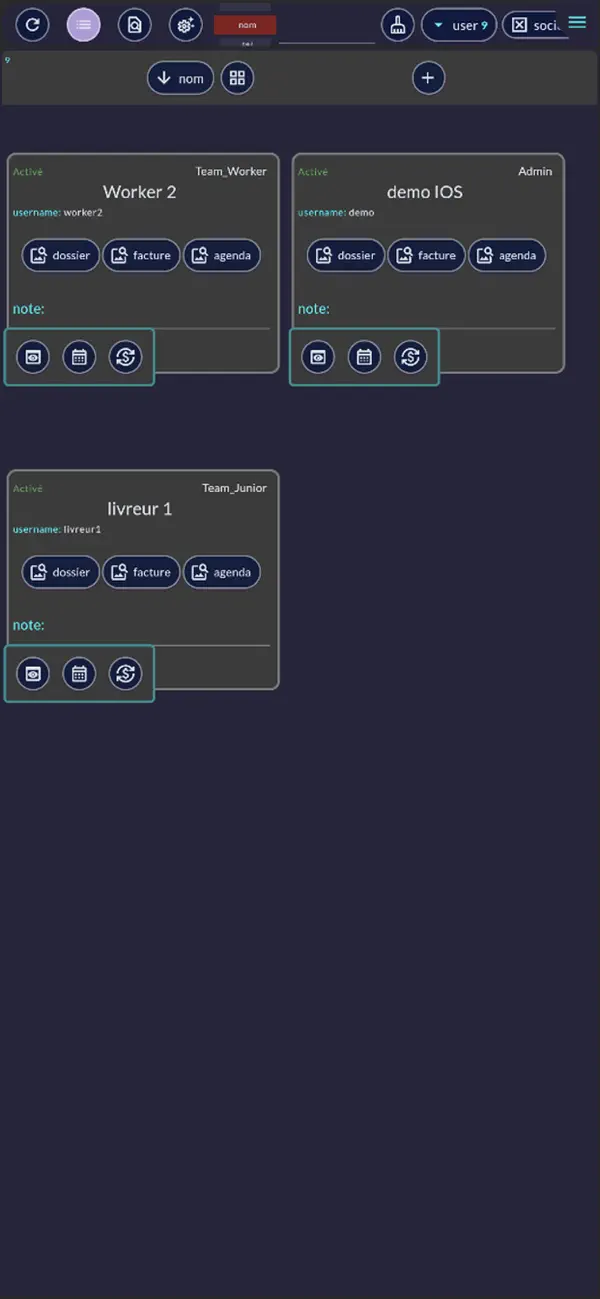Click the broom clear-filters icon
This screenshot has height=1299, width=600.
(398, 25)
